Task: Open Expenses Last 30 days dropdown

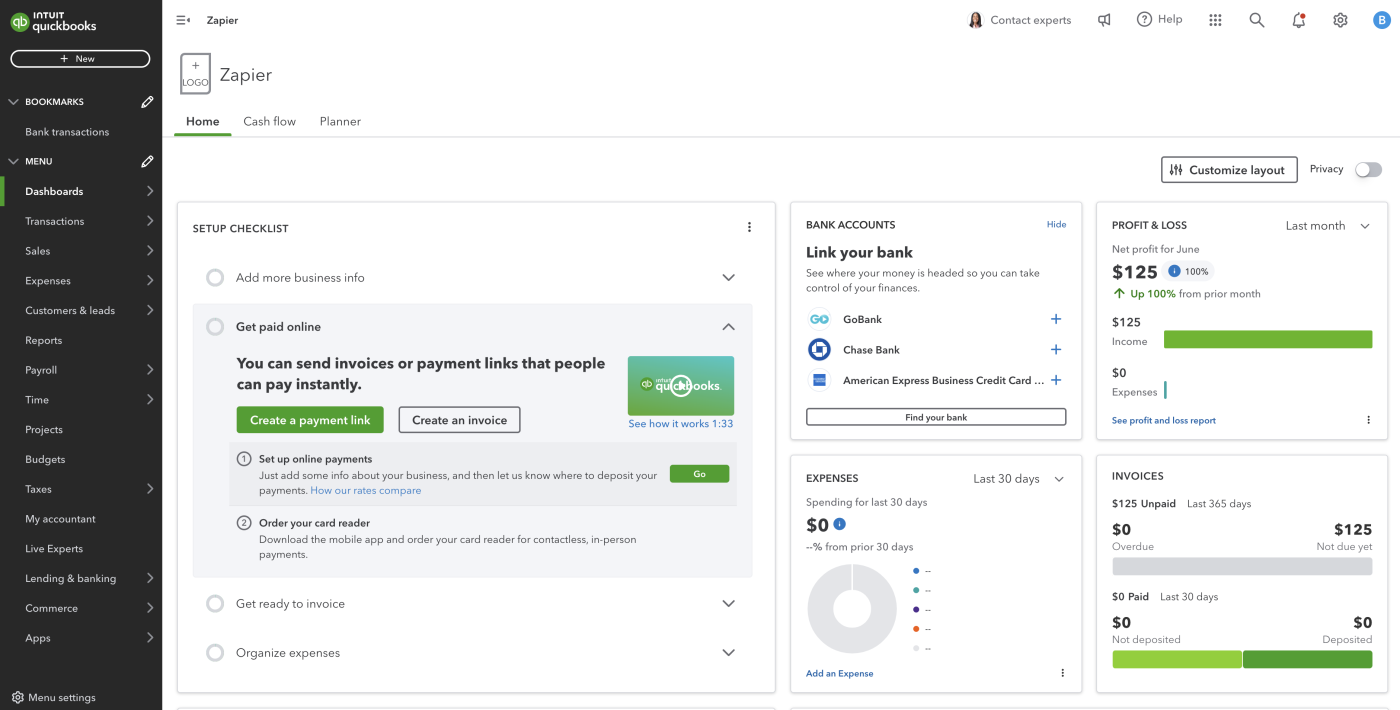Action: [1018, 479]
